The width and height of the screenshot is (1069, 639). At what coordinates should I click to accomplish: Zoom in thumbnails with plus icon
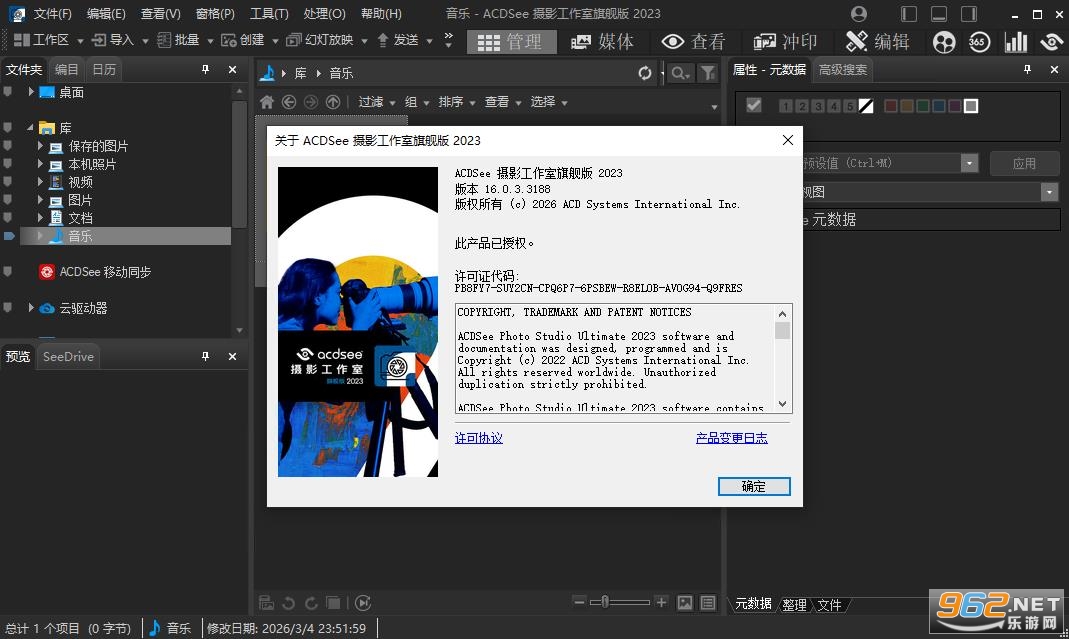pos(661,601)
